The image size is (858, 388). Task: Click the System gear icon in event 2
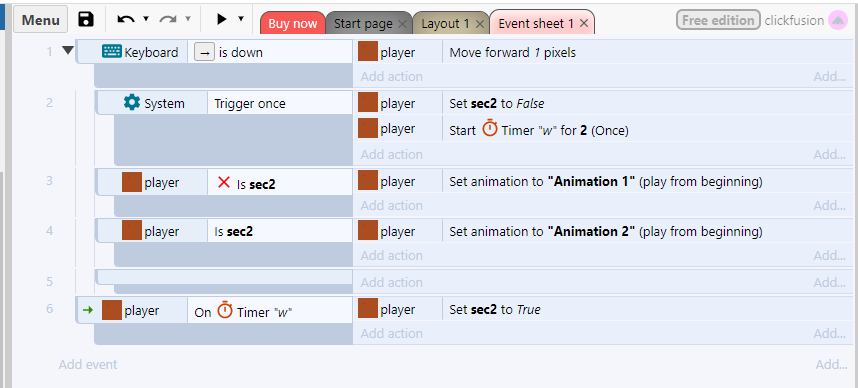click(x=131, y=102)
